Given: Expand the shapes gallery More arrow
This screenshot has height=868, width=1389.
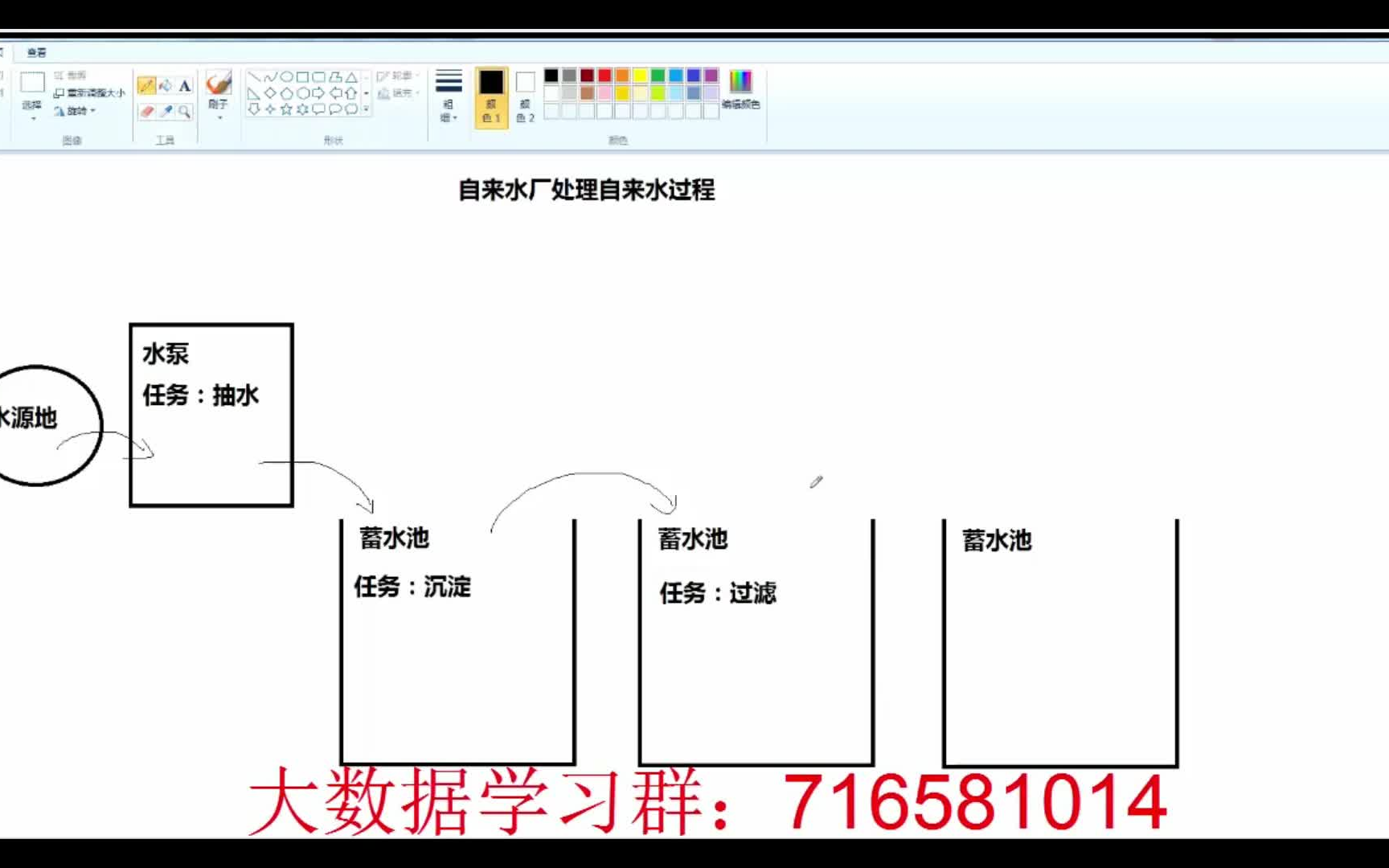Looking at the screenshot, I should click(367, 109).
